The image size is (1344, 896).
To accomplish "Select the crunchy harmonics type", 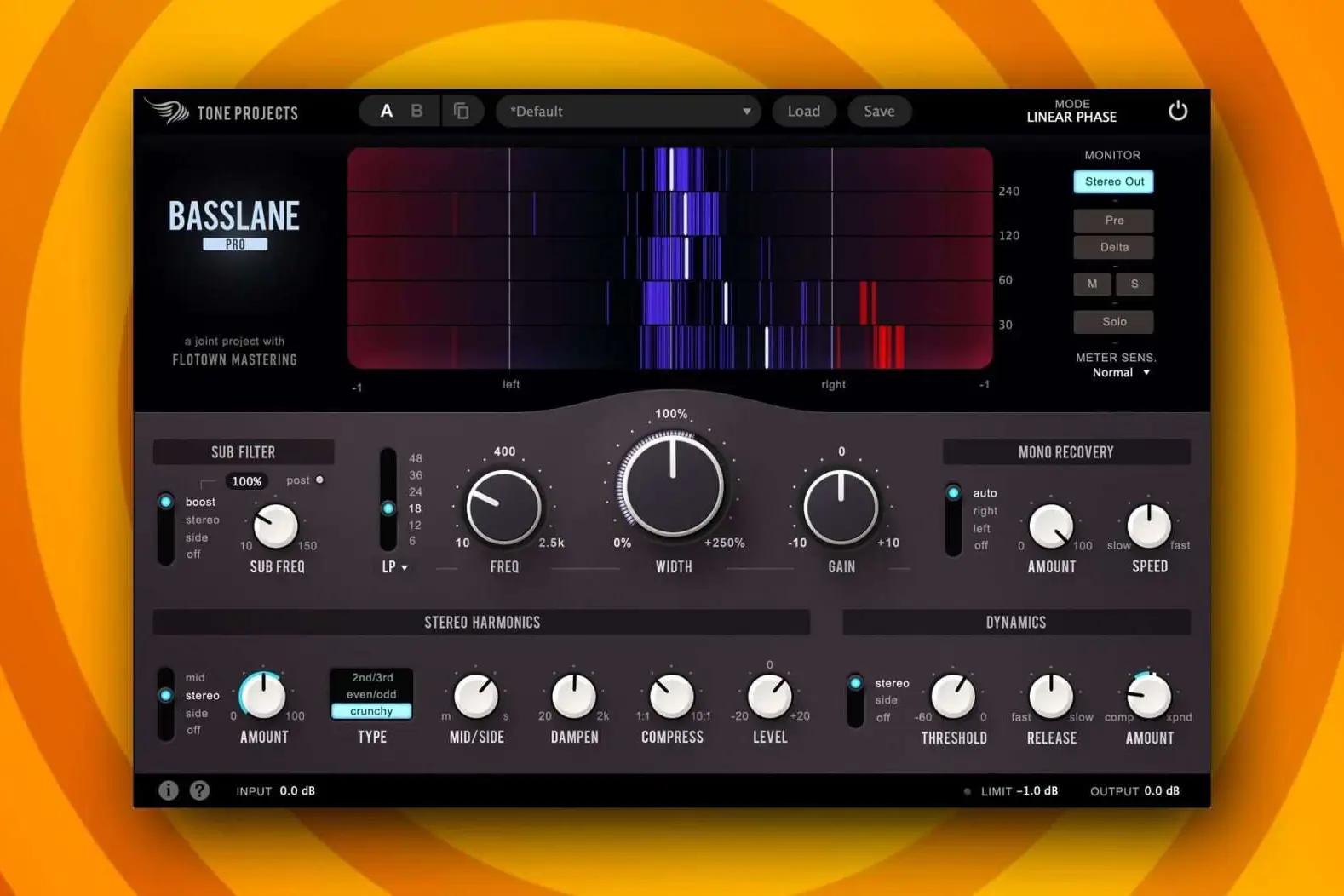I will point(372,711).
